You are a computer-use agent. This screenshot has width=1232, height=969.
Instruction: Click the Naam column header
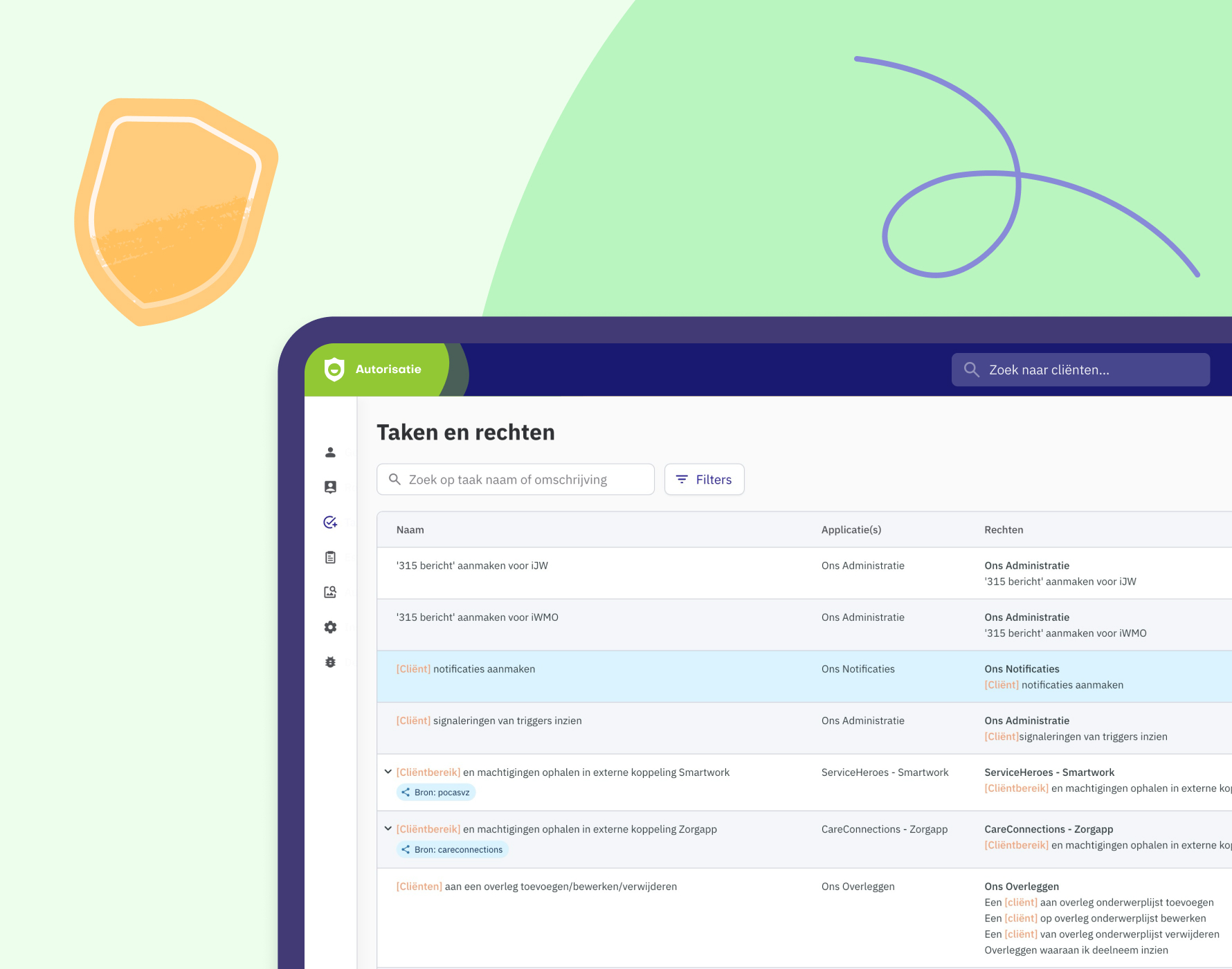[x=410, y=530]
